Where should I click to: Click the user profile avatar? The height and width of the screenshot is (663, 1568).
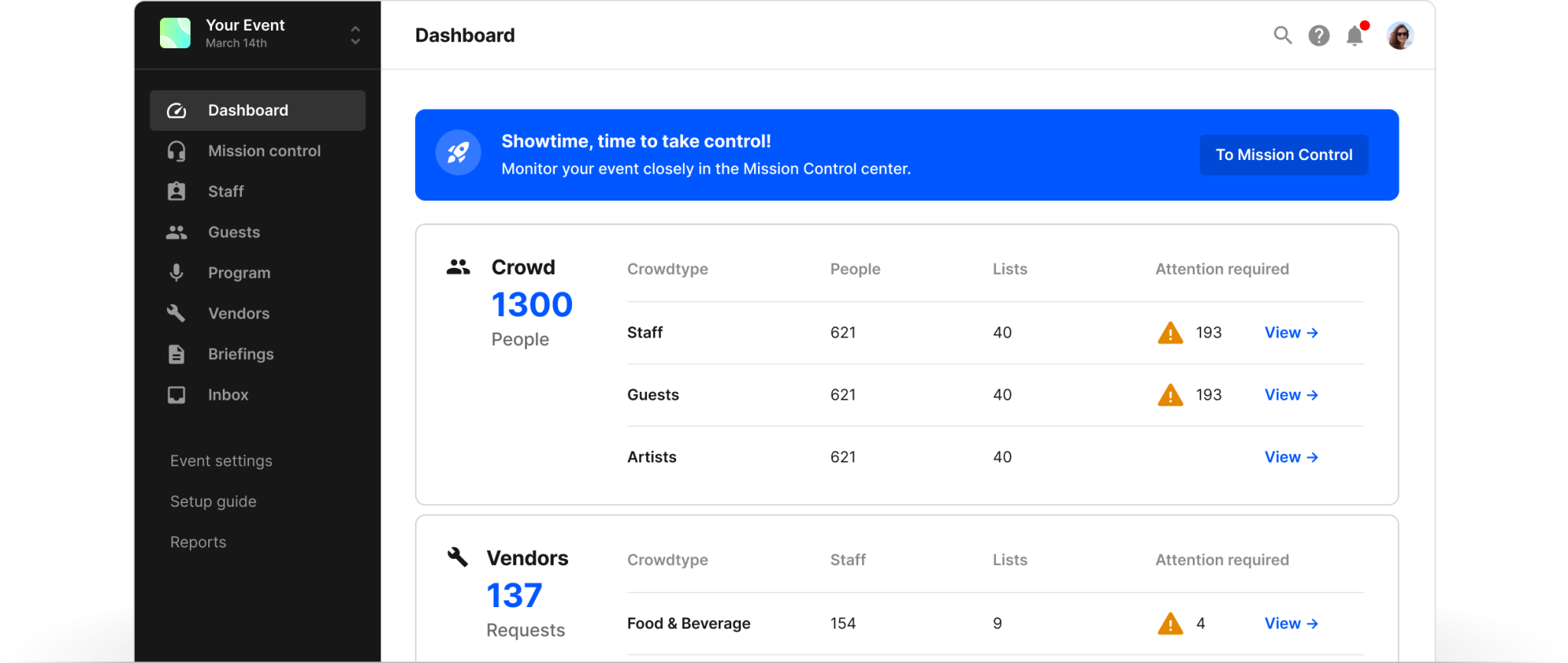coord(1400,35)
